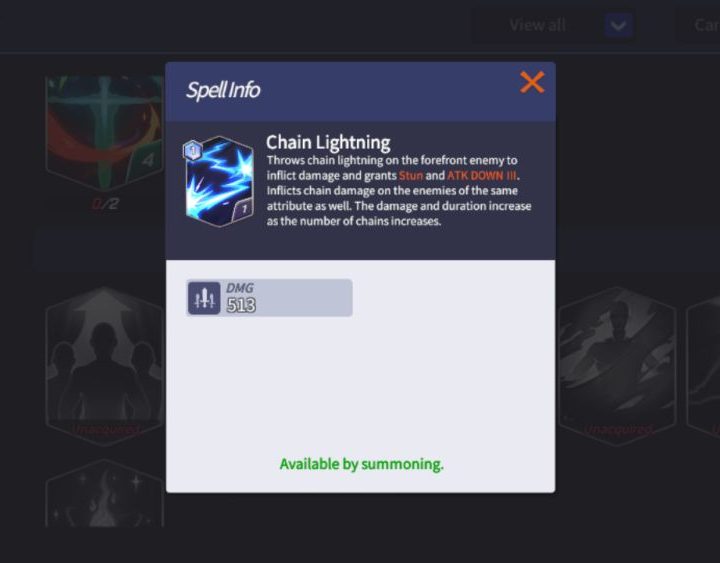720x563 pixels.
Task: Close the Spell Info dialog
Action: (x=532, y=83)
